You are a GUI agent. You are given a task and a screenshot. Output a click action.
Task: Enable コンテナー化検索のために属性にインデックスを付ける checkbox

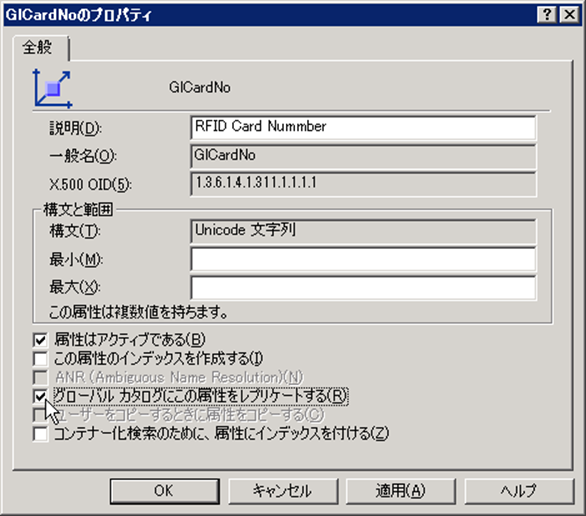pyautogui.click(x=40, y=434)
